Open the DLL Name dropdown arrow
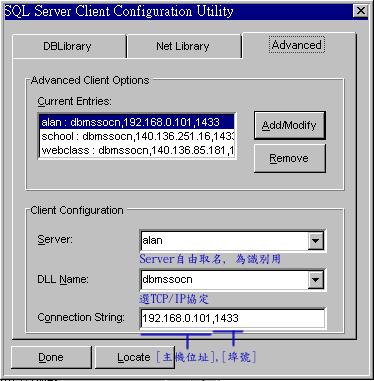The image size is (374, 381). click(x=315, y=279)
